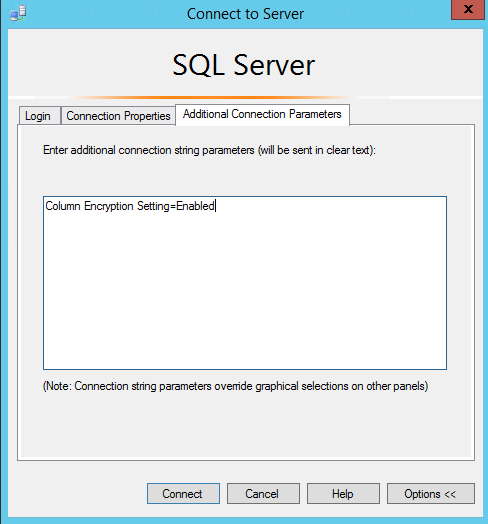This screenshot has width=488, height=524.
Task: Close the Connect to Server dialog
Action: [468, 9]
